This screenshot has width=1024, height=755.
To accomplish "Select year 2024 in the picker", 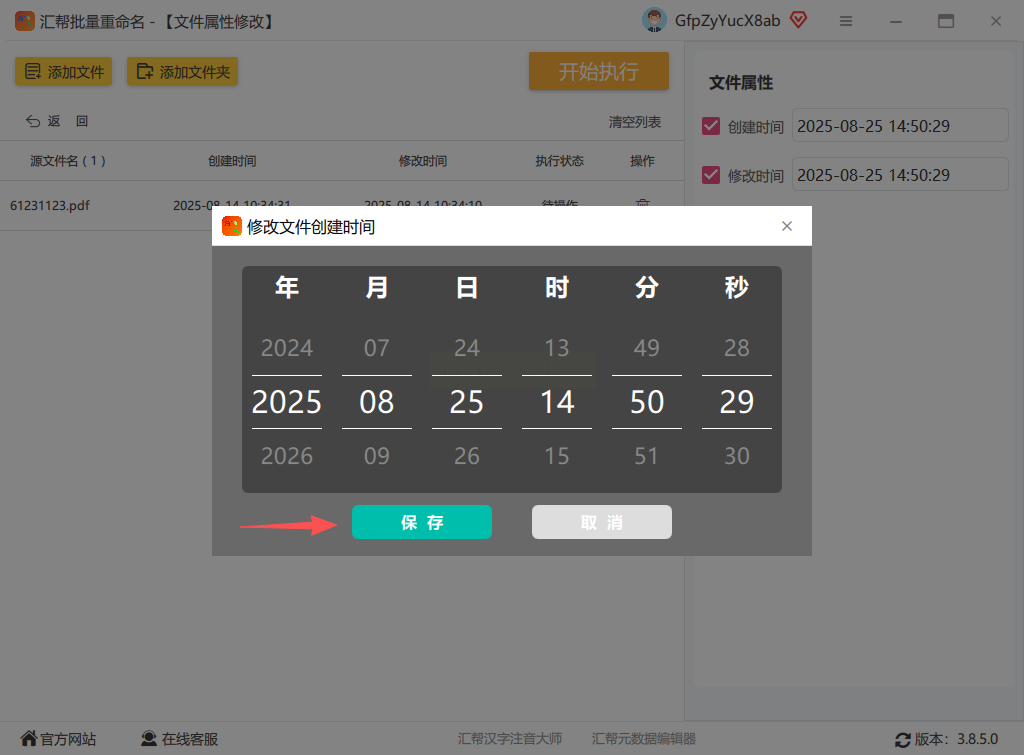I will coord(287,347).
